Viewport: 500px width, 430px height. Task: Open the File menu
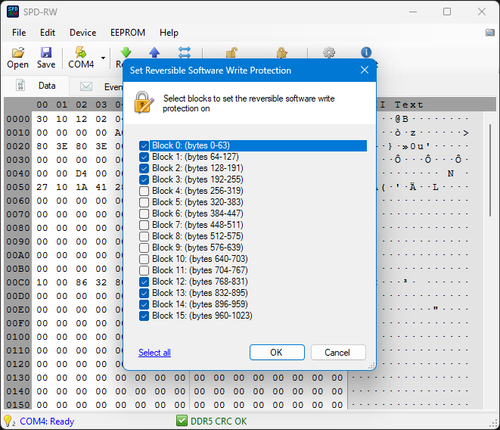(x=19, y=33)
